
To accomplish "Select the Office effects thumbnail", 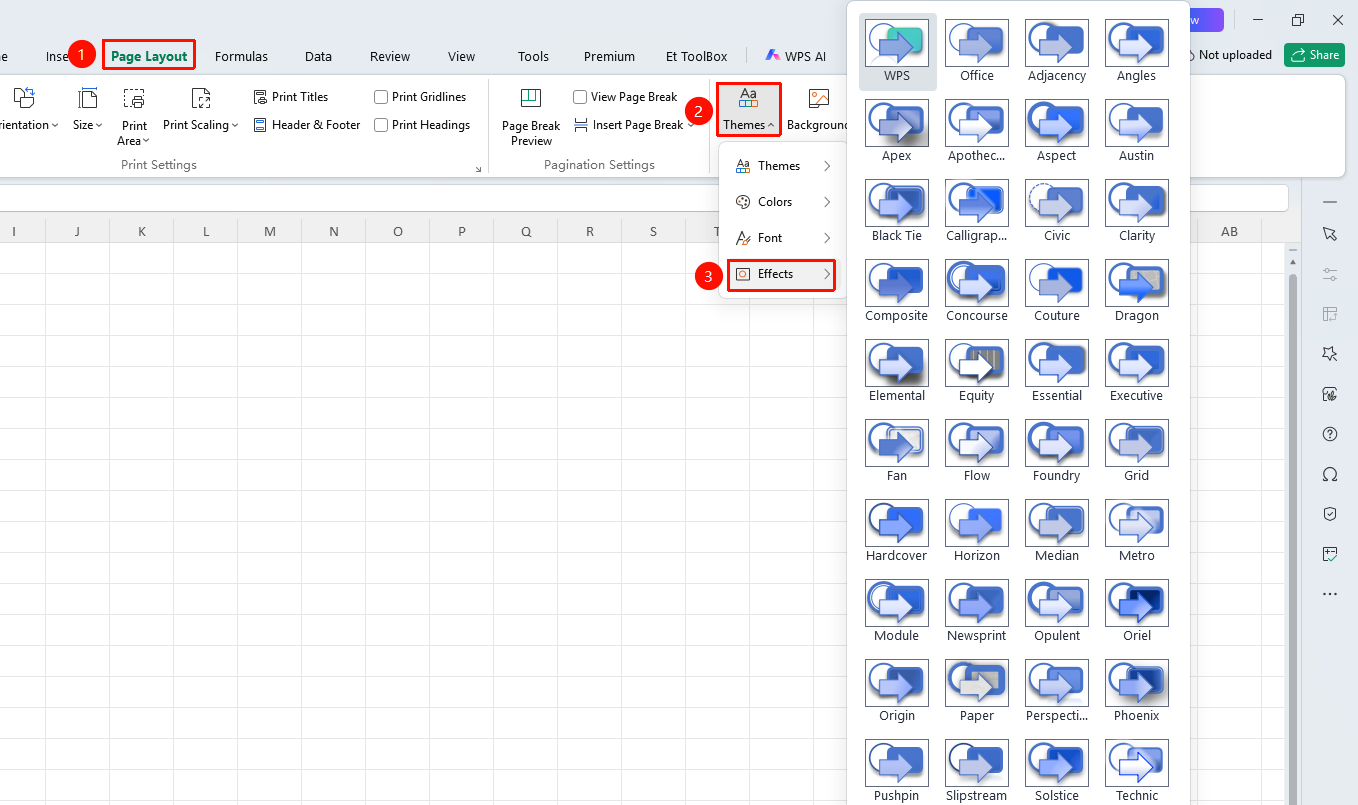I will click(x=977, y=52).
